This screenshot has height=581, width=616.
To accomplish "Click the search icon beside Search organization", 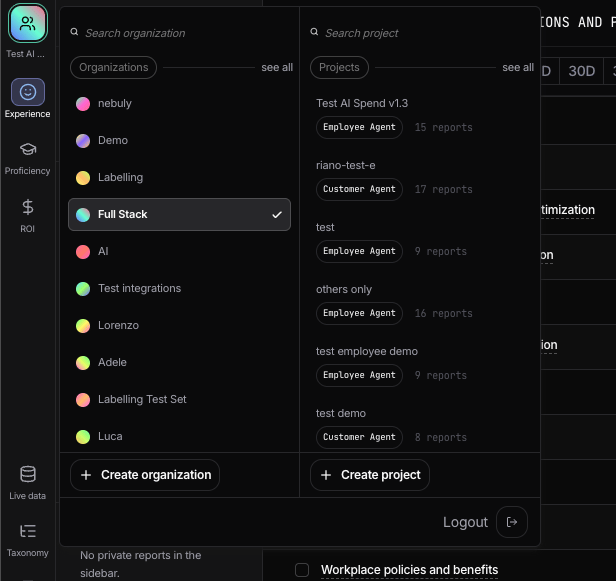I will click(x=74, y=32).
